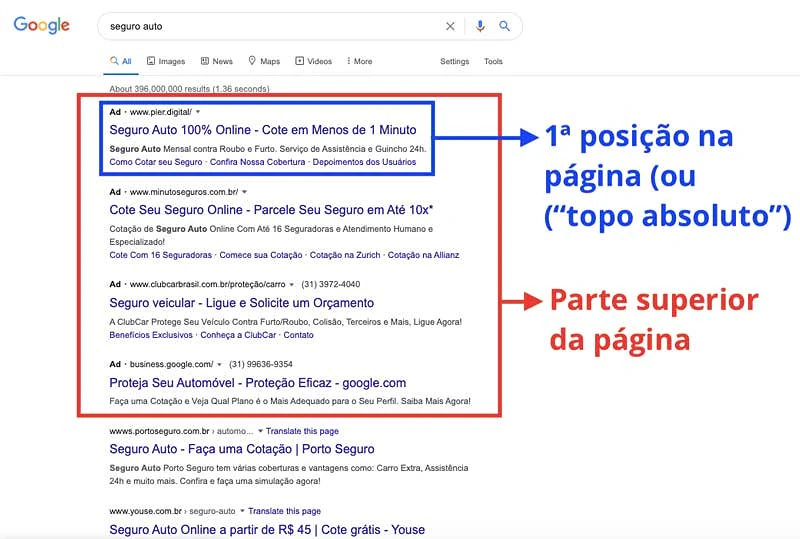Clear the search box with X icon
This screenshot has height=539, width=800.
(450, 26)
